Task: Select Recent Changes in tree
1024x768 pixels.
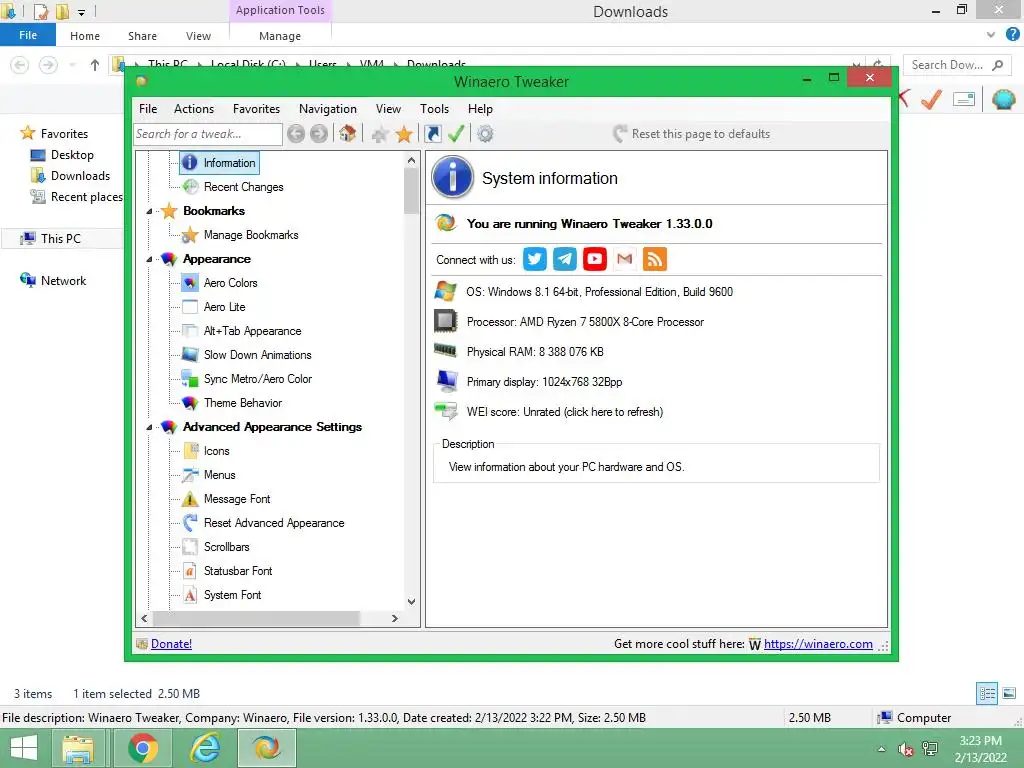Action: [243, 187]
